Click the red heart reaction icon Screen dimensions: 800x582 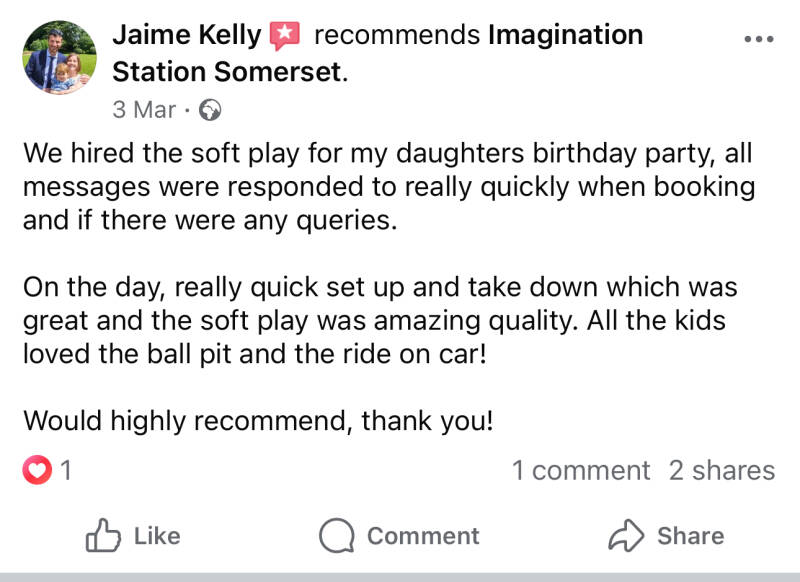pos(36,470)
